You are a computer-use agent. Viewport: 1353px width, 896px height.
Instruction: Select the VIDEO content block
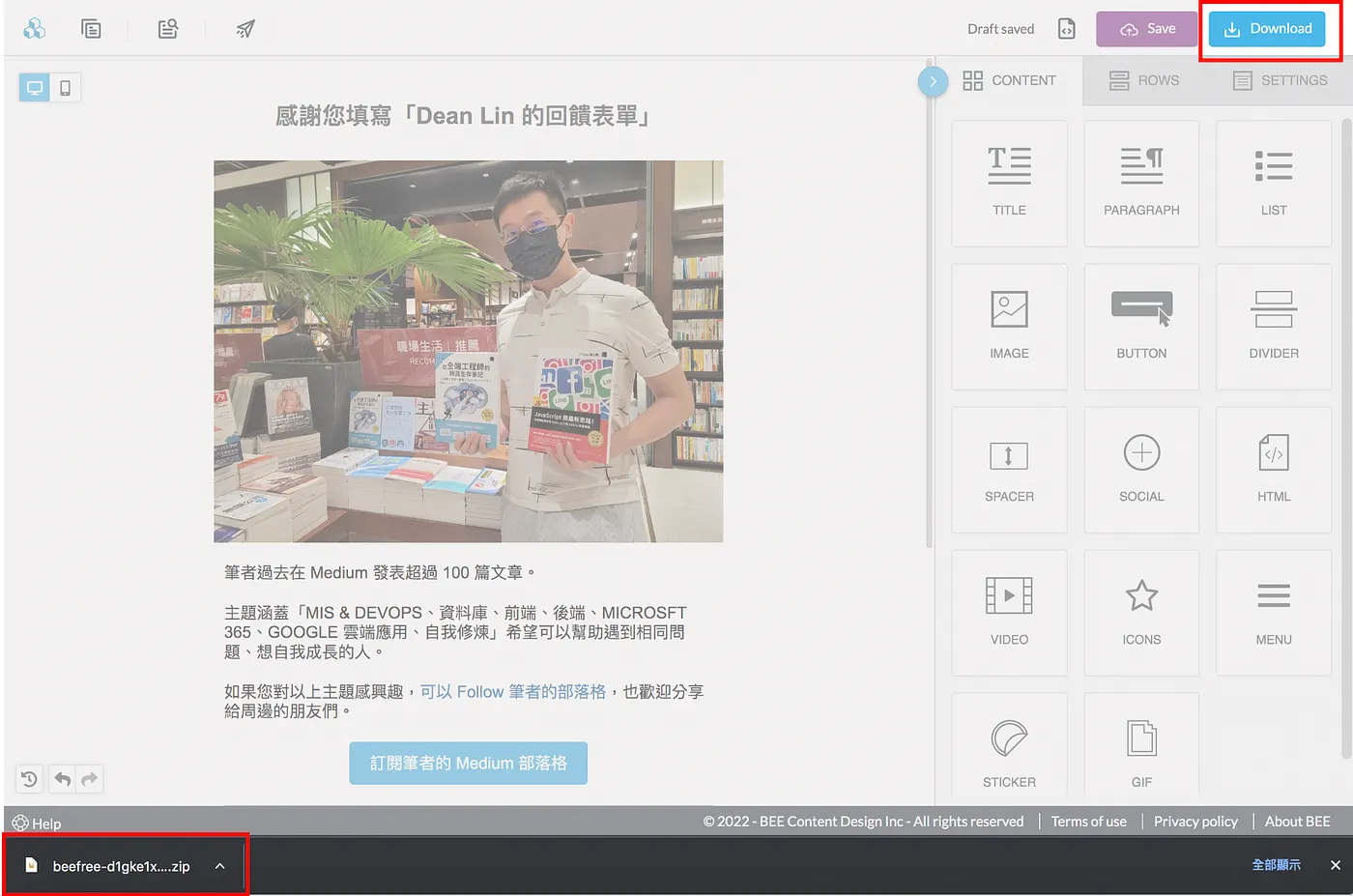coord(1009,613)
